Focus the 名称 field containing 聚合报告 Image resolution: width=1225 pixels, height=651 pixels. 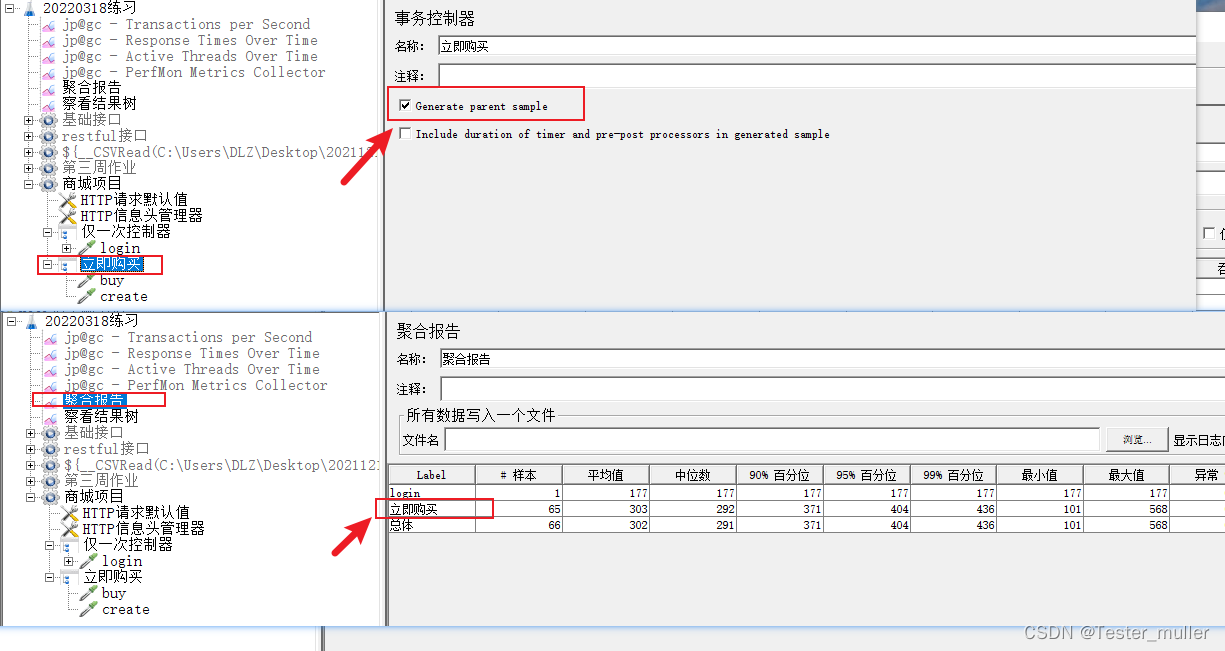pyautogui.click(x=832, y=359)
